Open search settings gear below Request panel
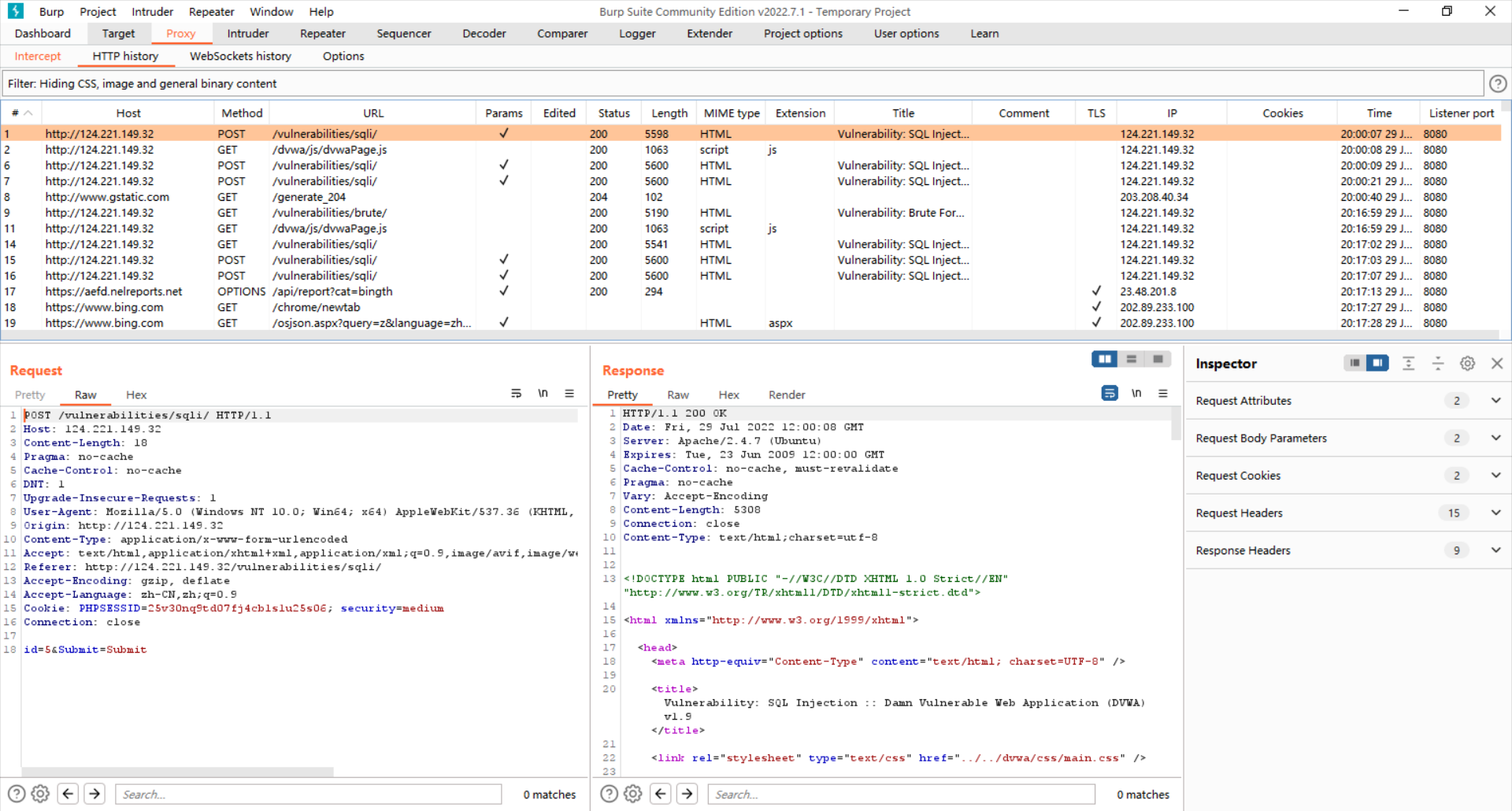Screen dimensions: 1512x811 tap(41, 794)
